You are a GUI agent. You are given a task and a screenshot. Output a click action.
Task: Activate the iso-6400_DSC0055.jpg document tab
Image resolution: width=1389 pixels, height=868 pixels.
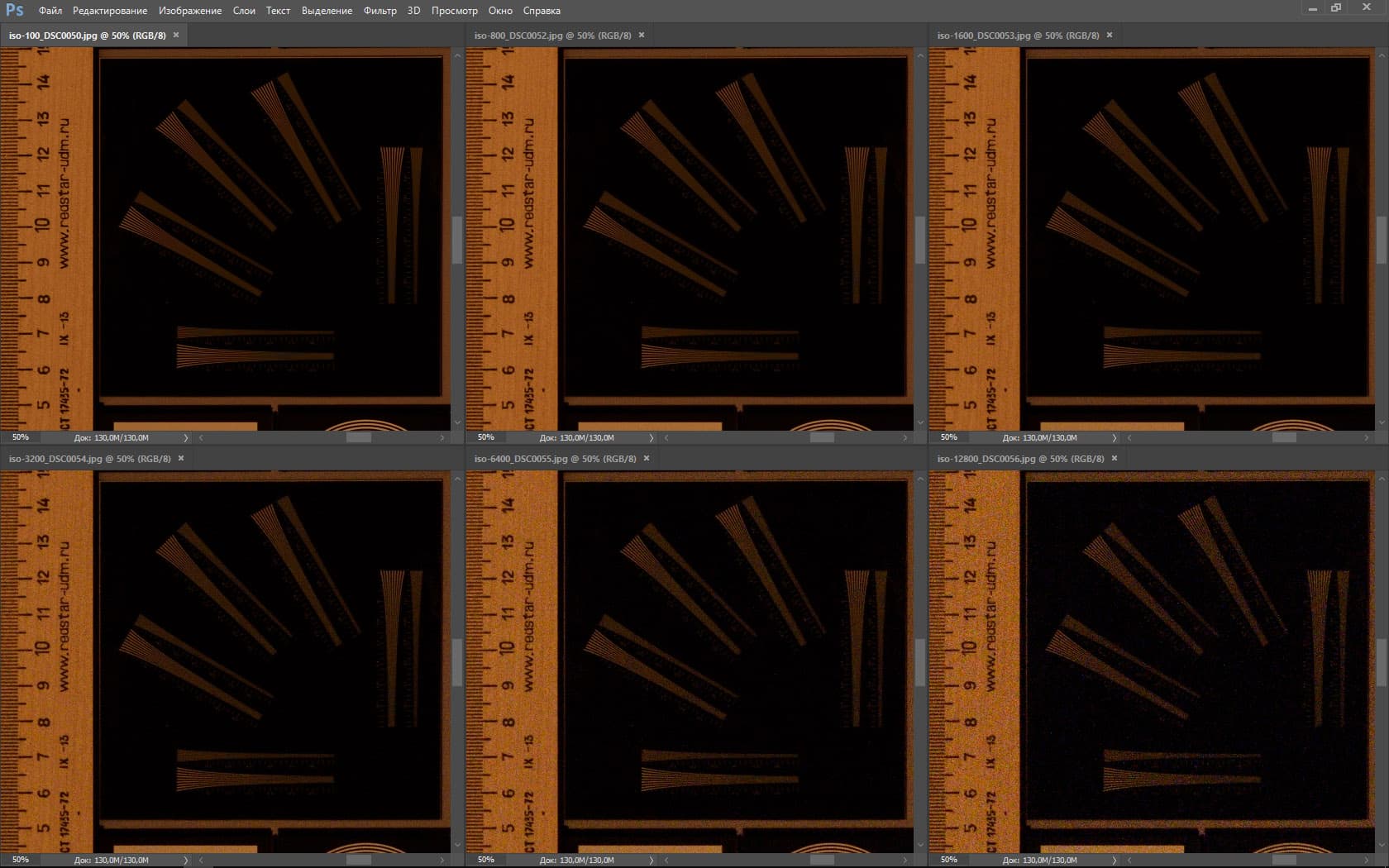(556, 459)
